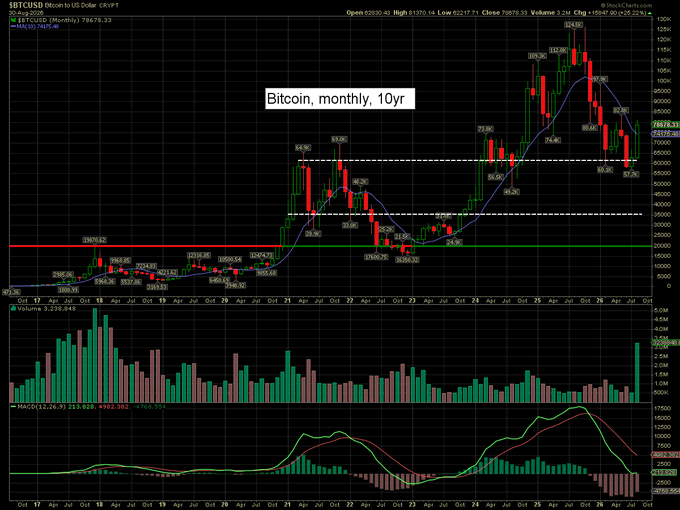This screenshot has width=680, height=510.
Task: Click the 48.2K price label
Action: click(360, 181)
